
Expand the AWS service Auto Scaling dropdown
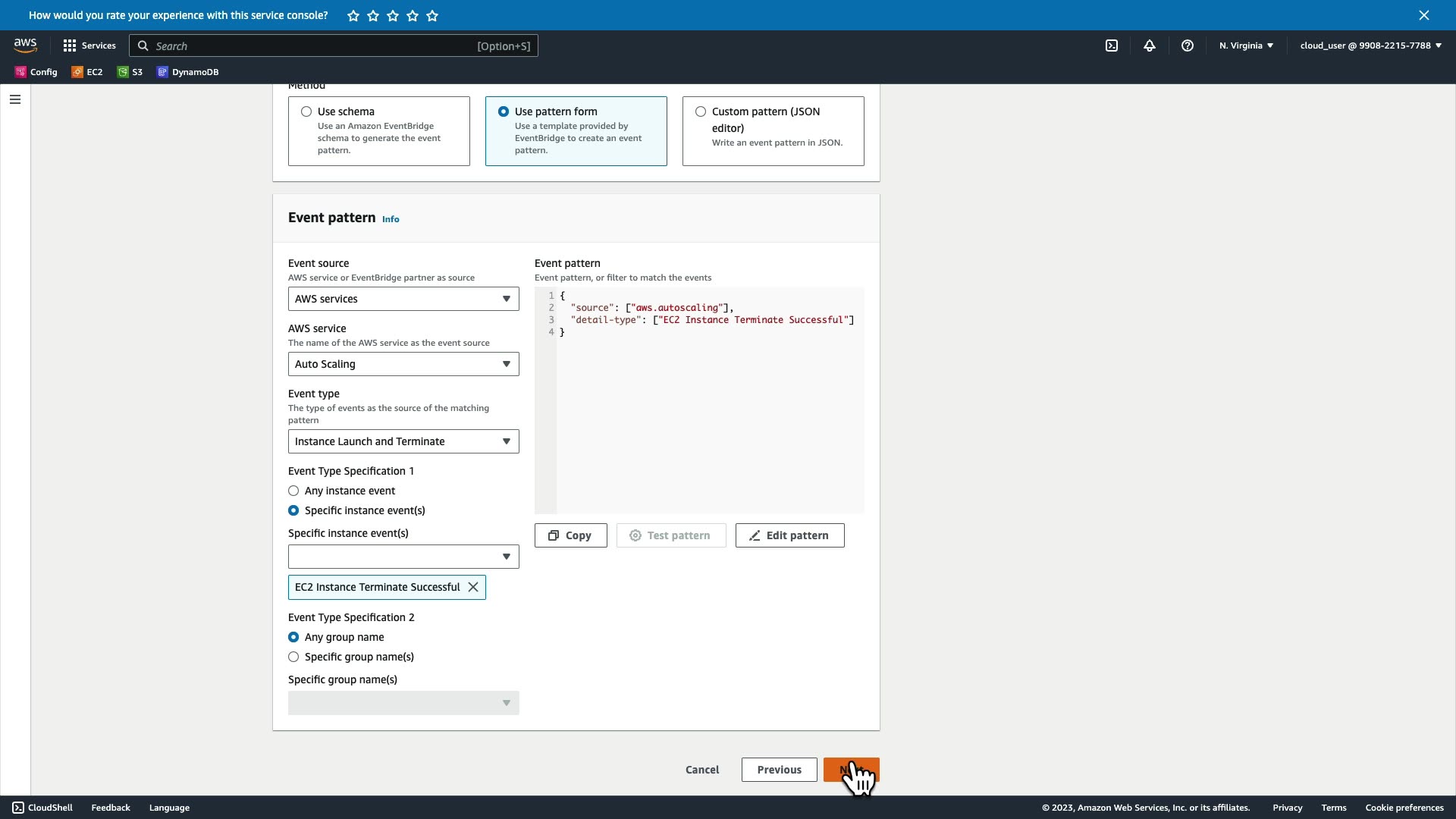pos(403,364)
